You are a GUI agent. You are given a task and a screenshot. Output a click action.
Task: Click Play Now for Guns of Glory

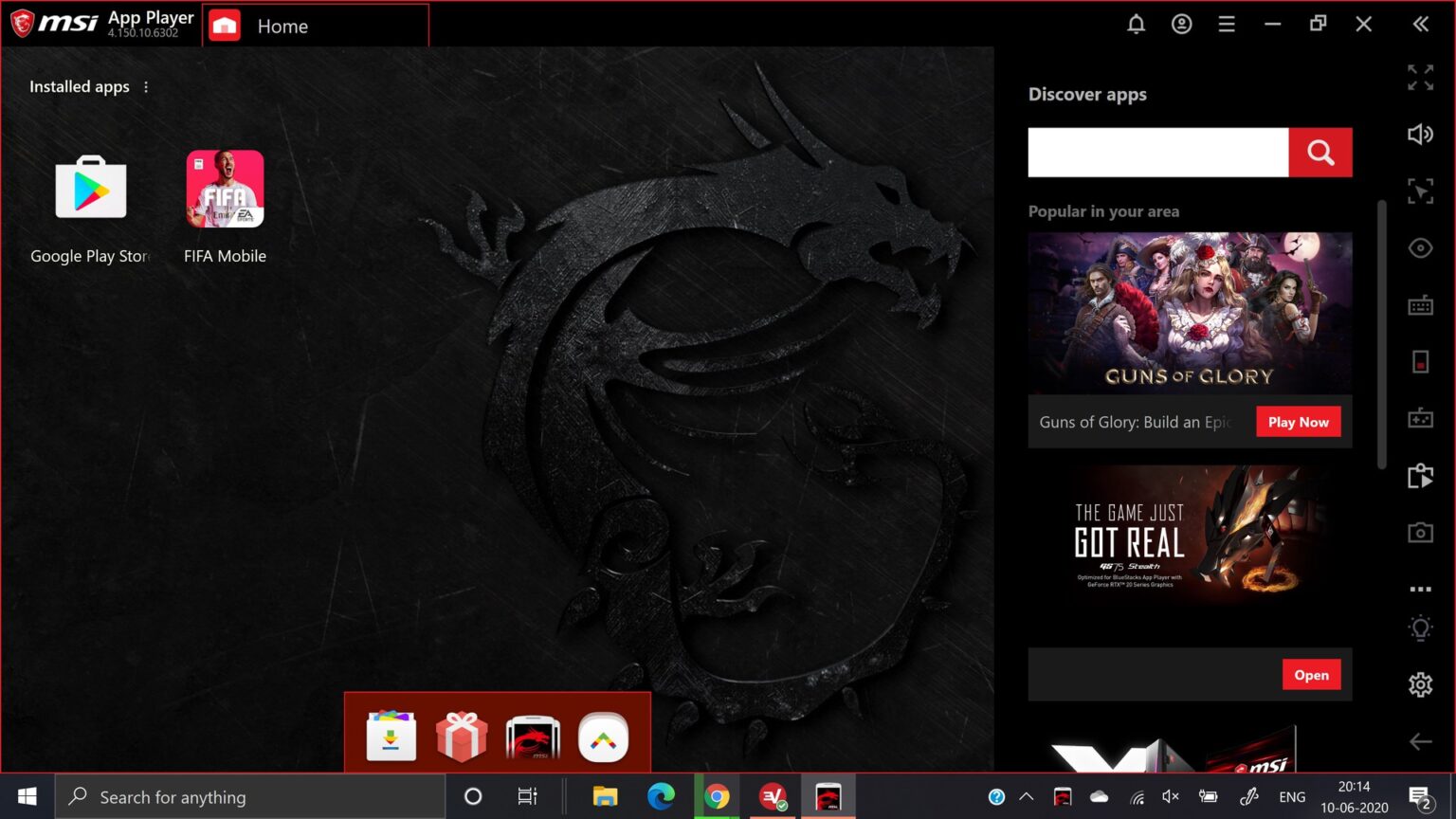pos(1298,422)
